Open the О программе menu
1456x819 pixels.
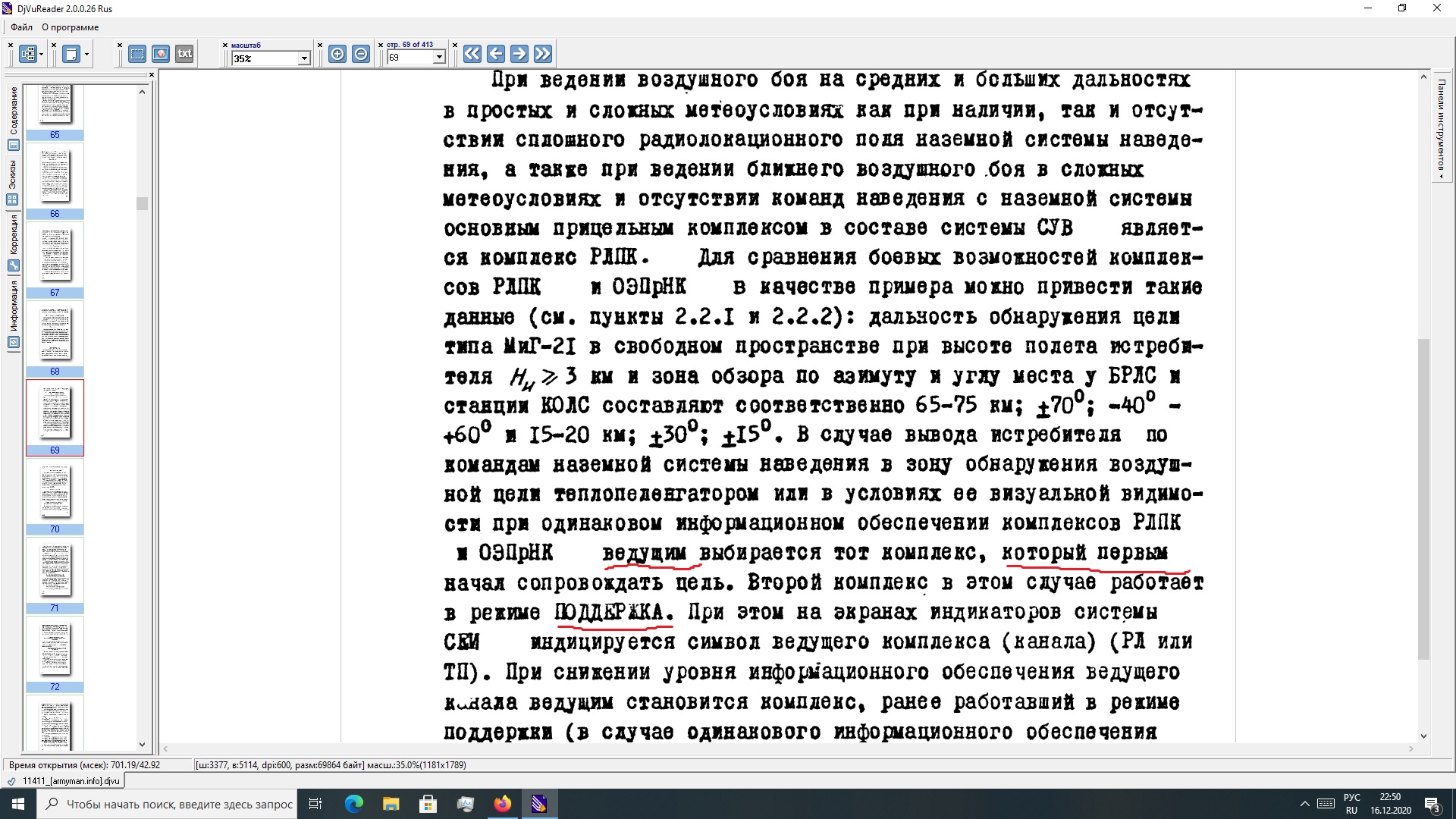70,27
